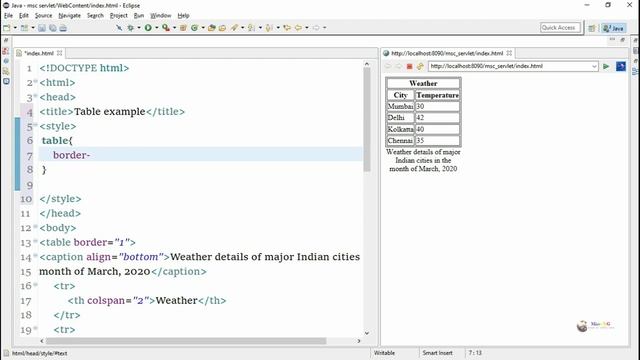Open the Project menu

click(118, 16)
